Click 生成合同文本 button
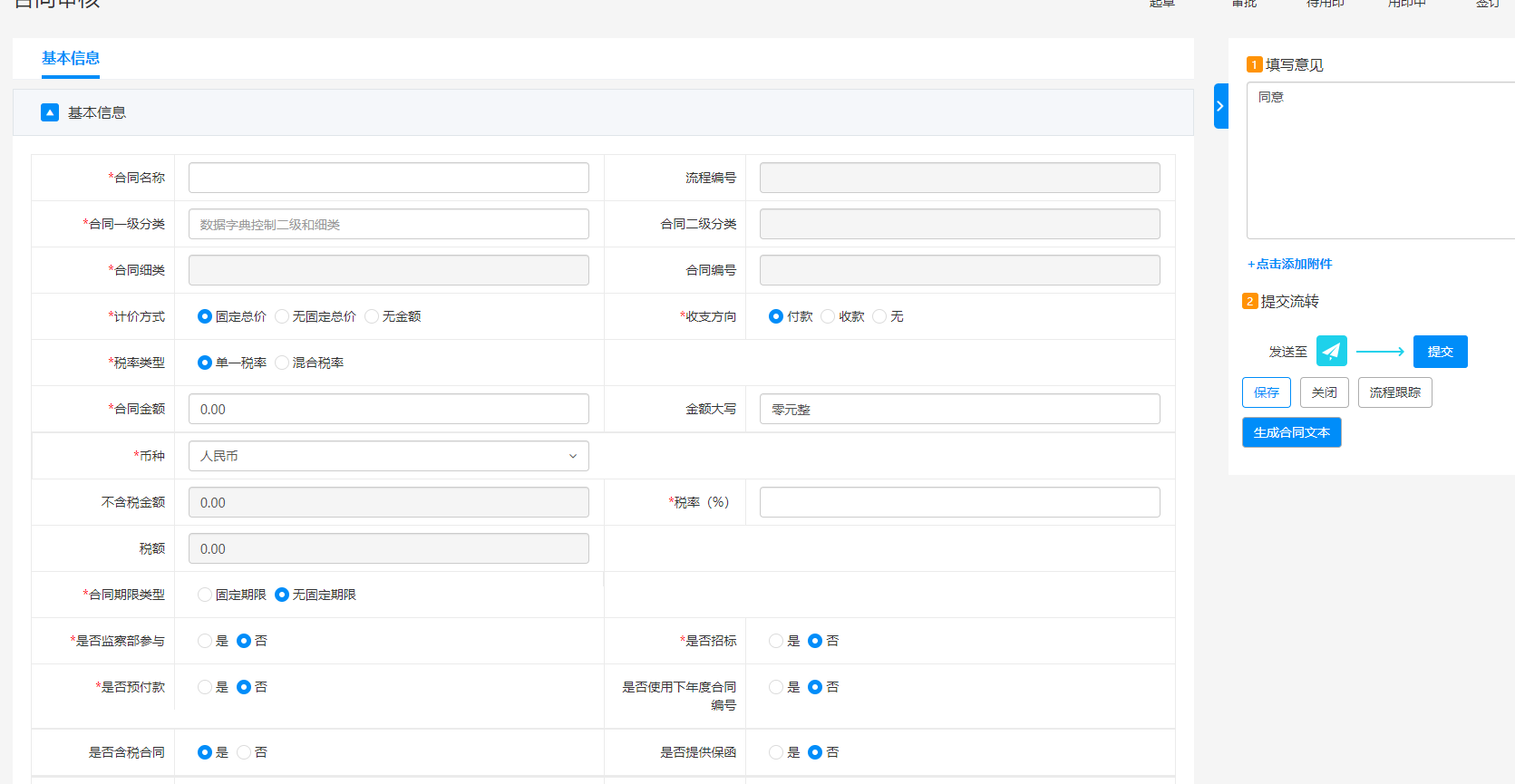The height and width of the screenshot is (784, 1515). click(x=1291, y=432)
